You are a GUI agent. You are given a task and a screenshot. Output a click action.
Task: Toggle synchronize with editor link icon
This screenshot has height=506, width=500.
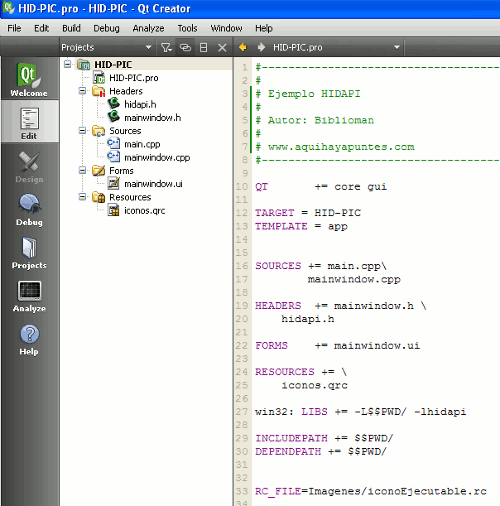coord(185,48)
